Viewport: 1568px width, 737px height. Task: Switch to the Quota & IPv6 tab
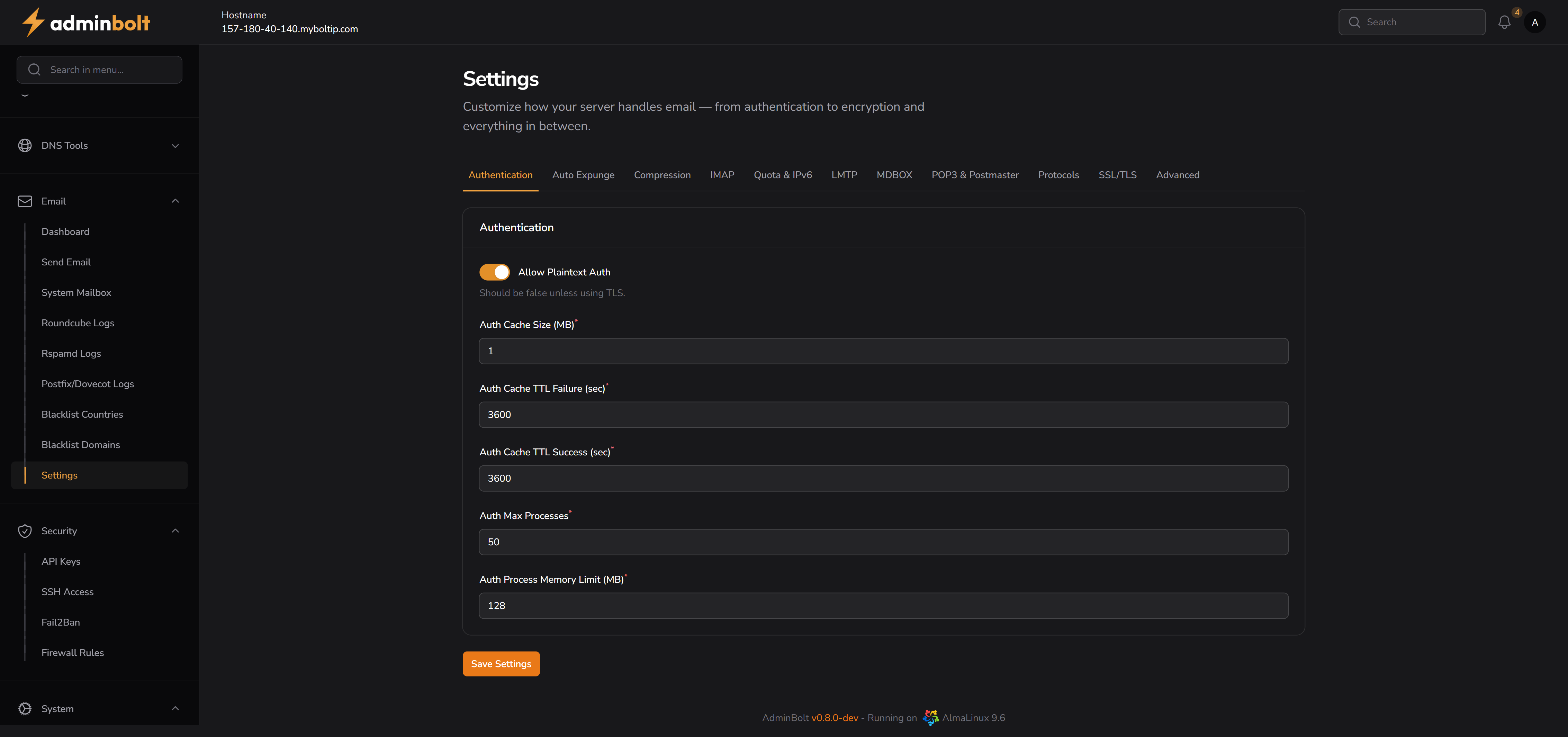782,175
